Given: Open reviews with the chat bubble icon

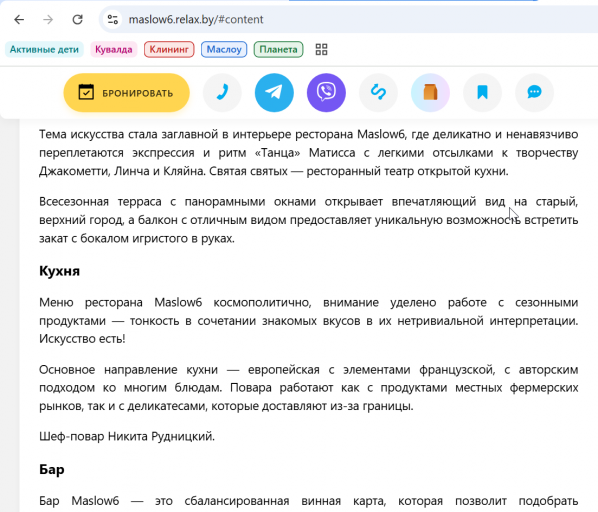Looking at the screenshot, I should pos(534,93).
